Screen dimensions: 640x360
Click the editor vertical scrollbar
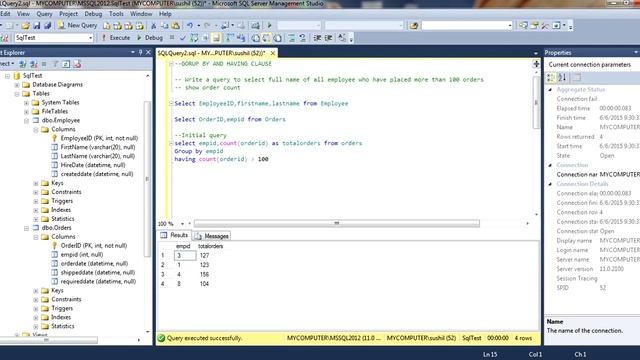[536, 102]
